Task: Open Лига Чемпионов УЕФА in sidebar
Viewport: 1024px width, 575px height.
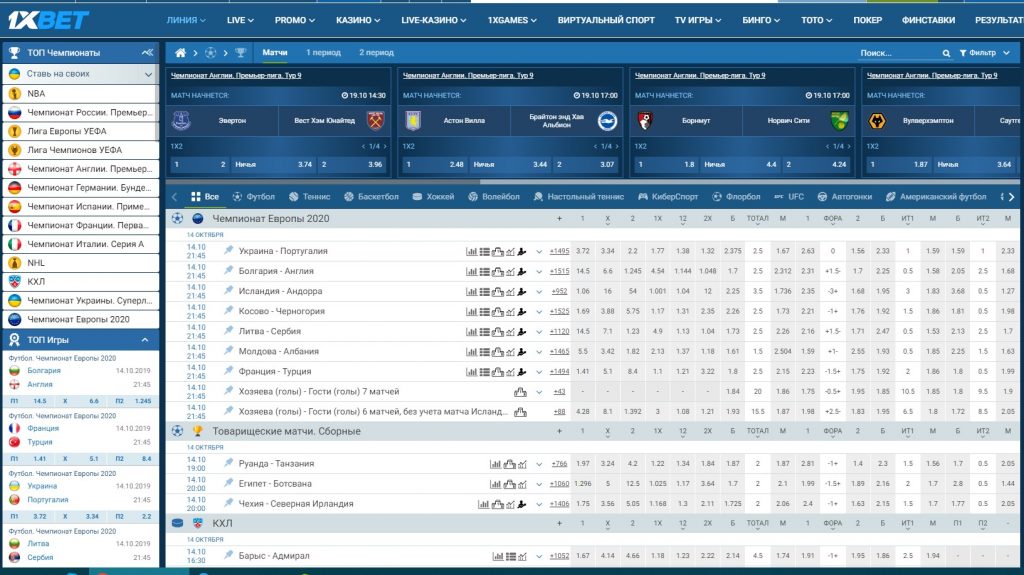Action: pyautogui.click(x=80, y=150)
